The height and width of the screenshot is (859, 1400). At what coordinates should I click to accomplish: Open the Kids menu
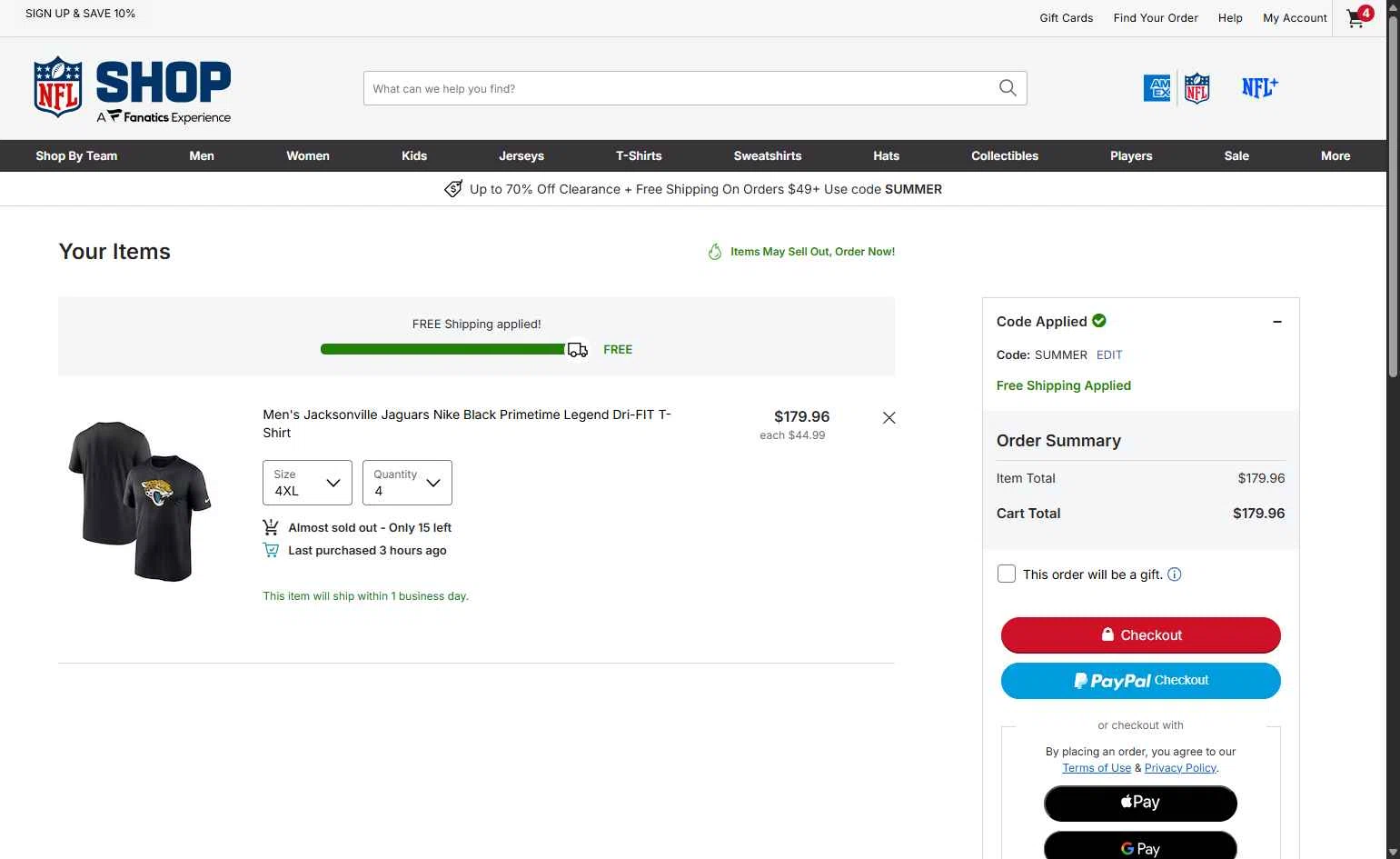pyautogui.click(x=414, y=155)
